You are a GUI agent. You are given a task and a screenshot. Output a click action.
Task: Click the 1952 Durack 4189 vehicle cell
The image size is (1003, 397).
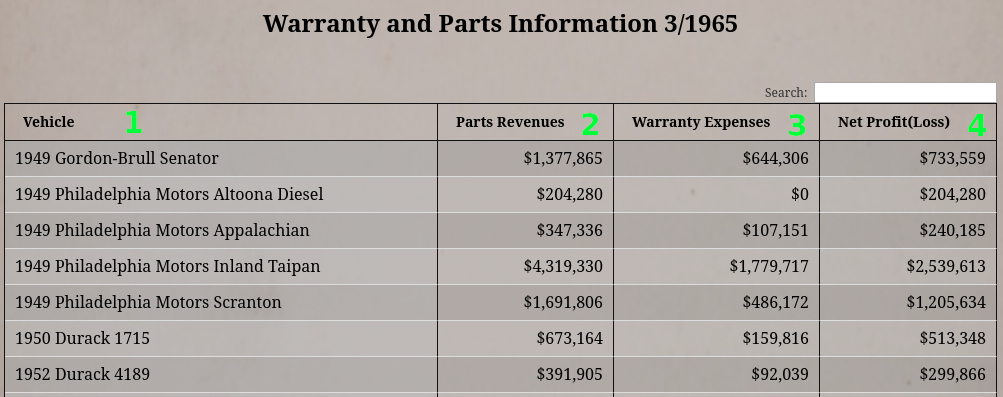pyautogui.click(x=221, y=374)
